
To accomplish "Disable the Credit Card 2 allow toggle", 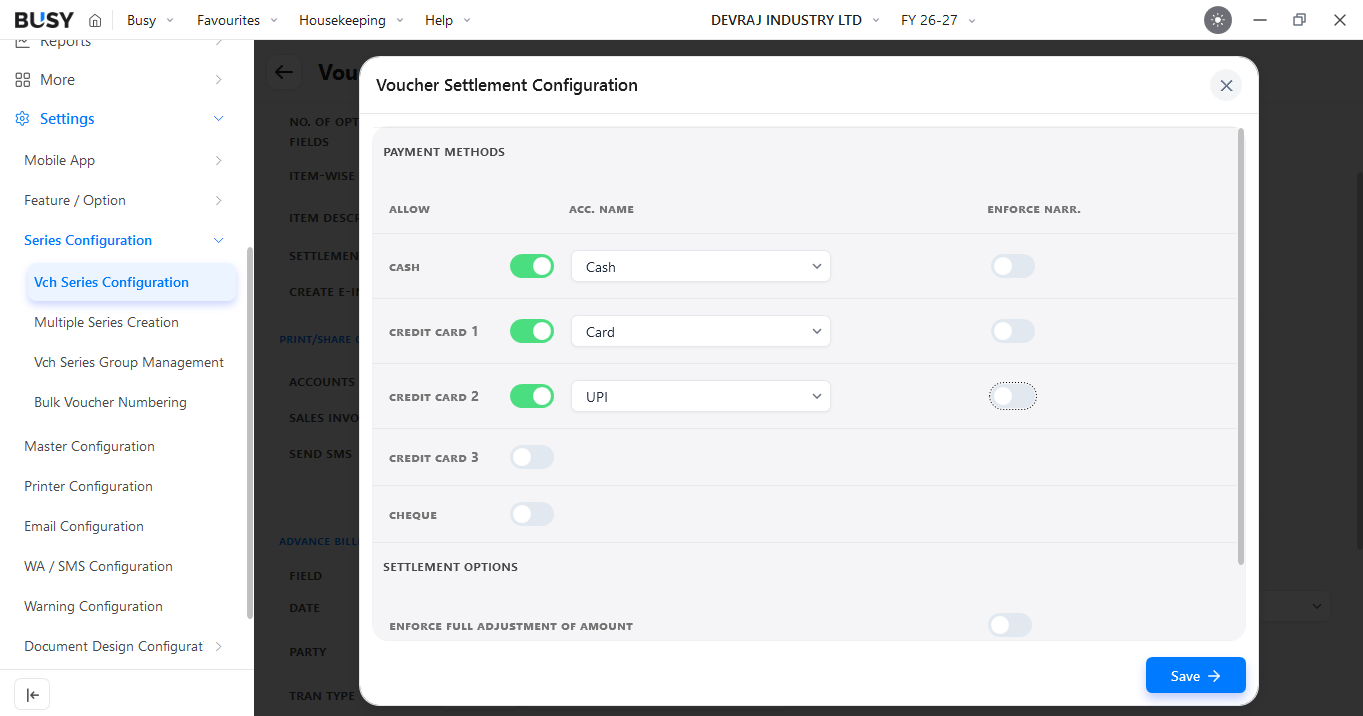I will pos(532,396).
